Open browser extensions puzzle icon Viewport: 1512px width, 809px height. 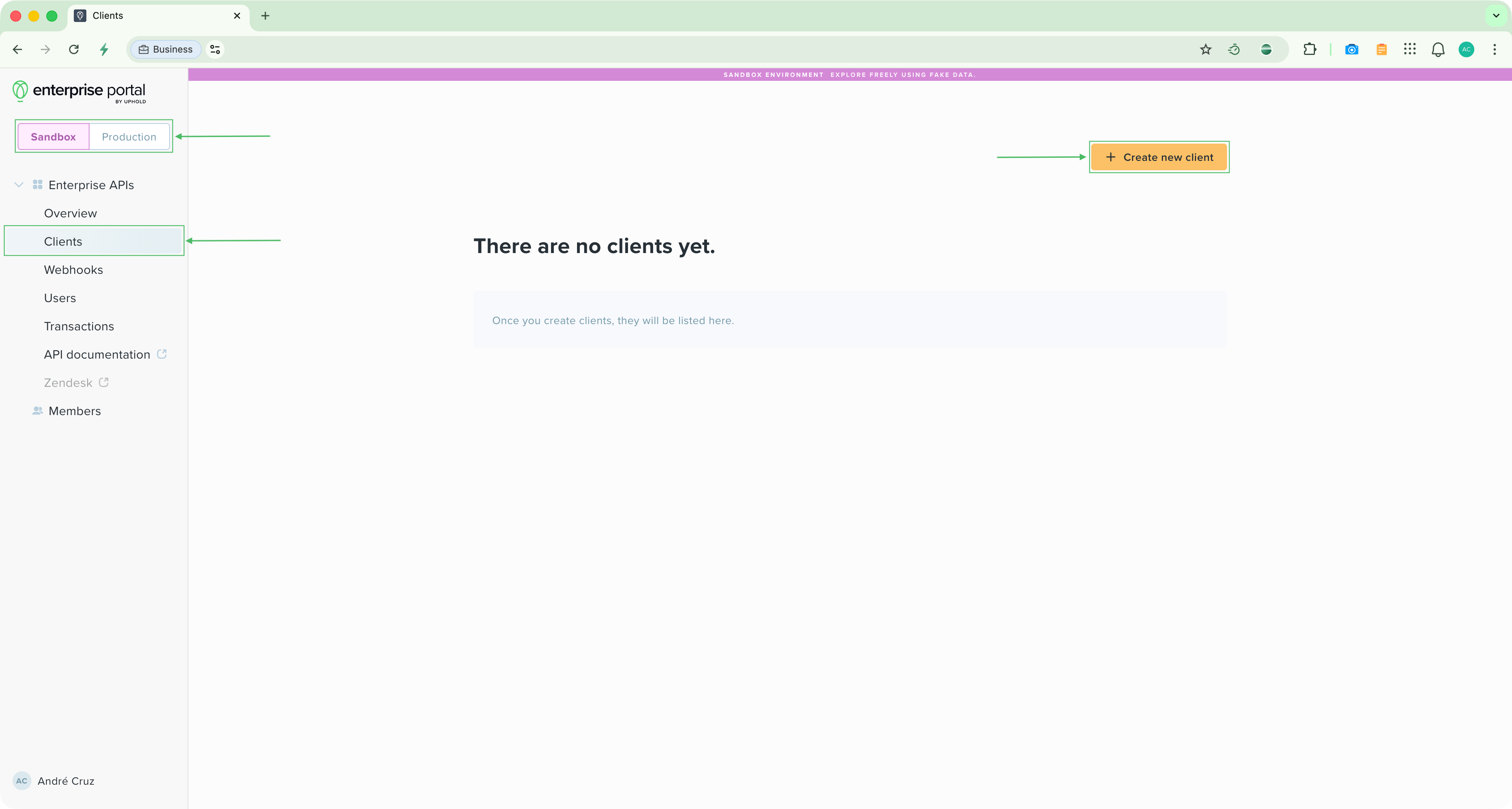coord(1309,49)
